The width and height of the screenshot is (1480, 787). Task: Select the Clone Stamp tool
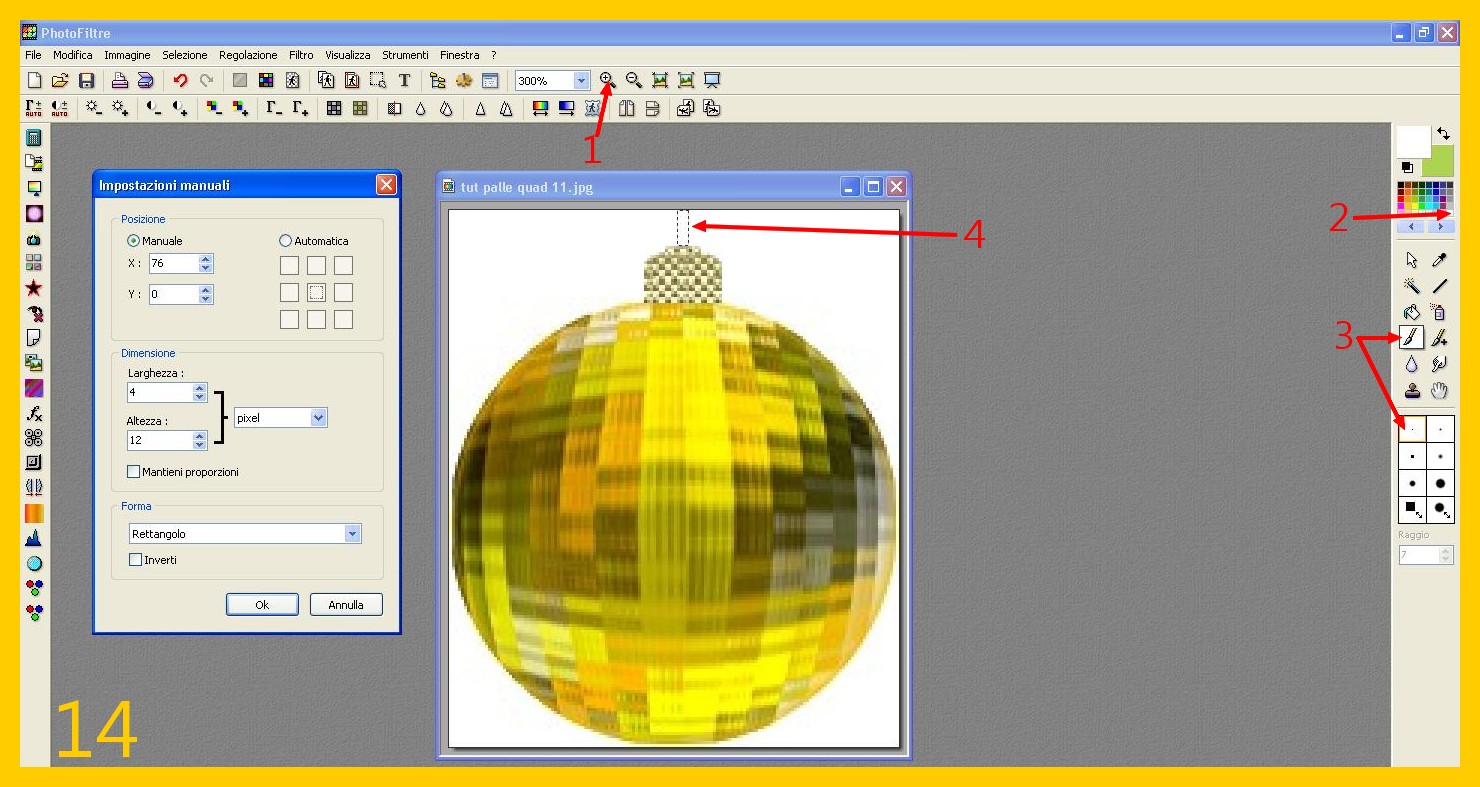1411,390
